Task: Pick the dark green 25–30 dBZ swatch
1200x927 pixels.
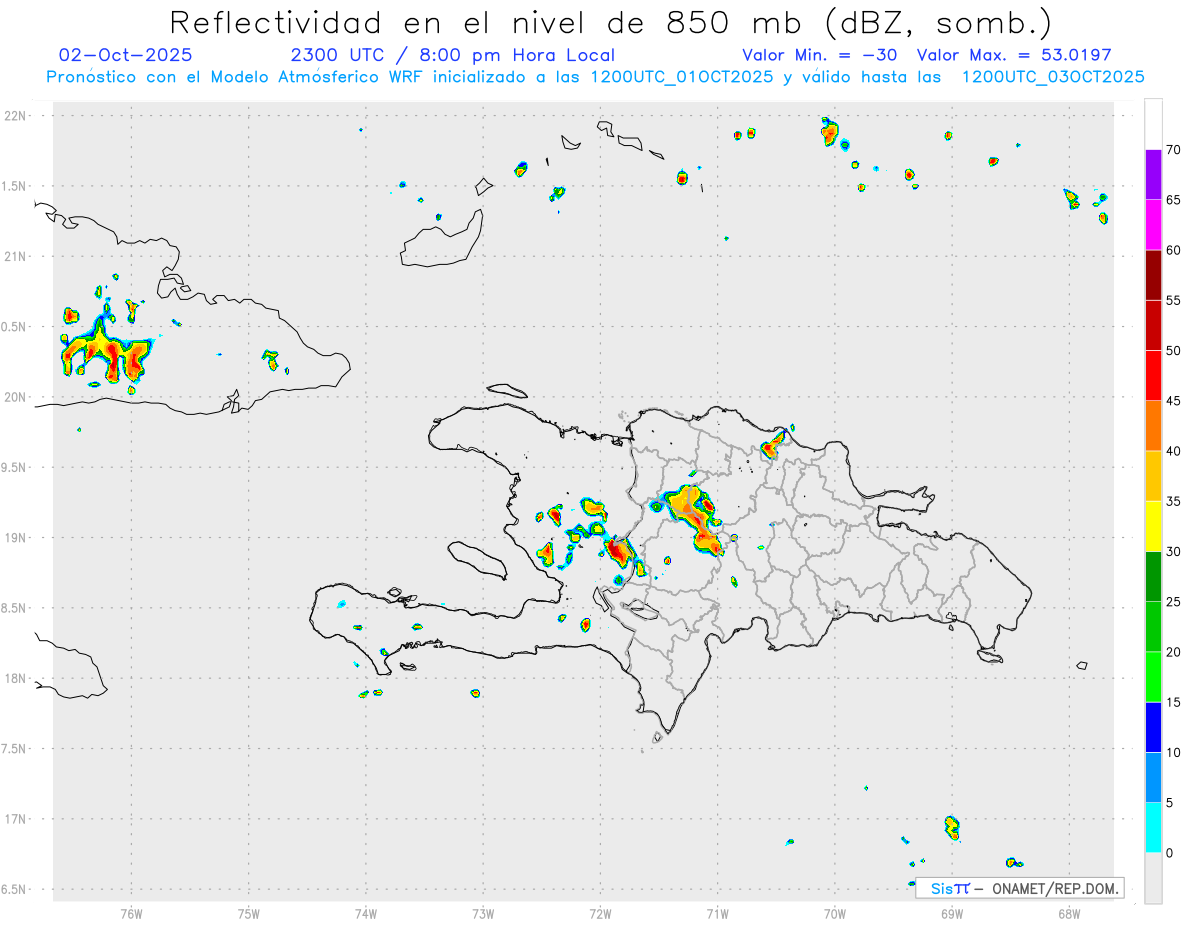Action: click(1153, 577)
